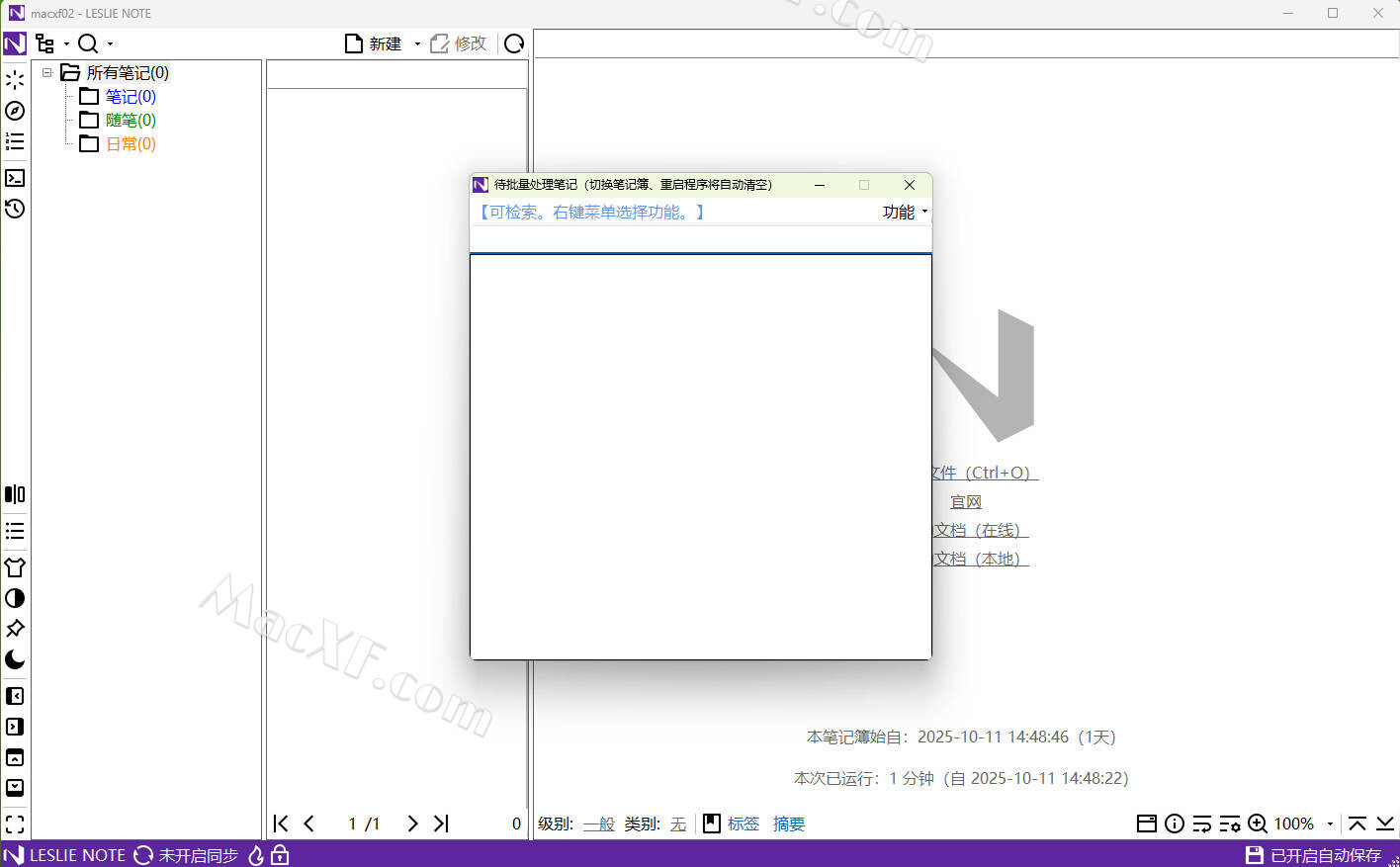Select the 随笔 folder in the tree
Screen dimensions: 1400x867
click(x=131, y=120)
